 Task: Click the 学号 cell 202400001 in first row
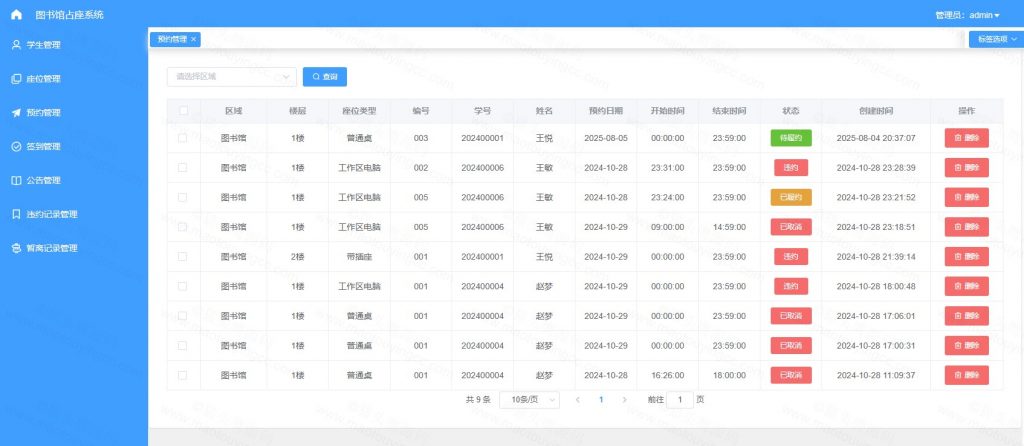point(483,138)
